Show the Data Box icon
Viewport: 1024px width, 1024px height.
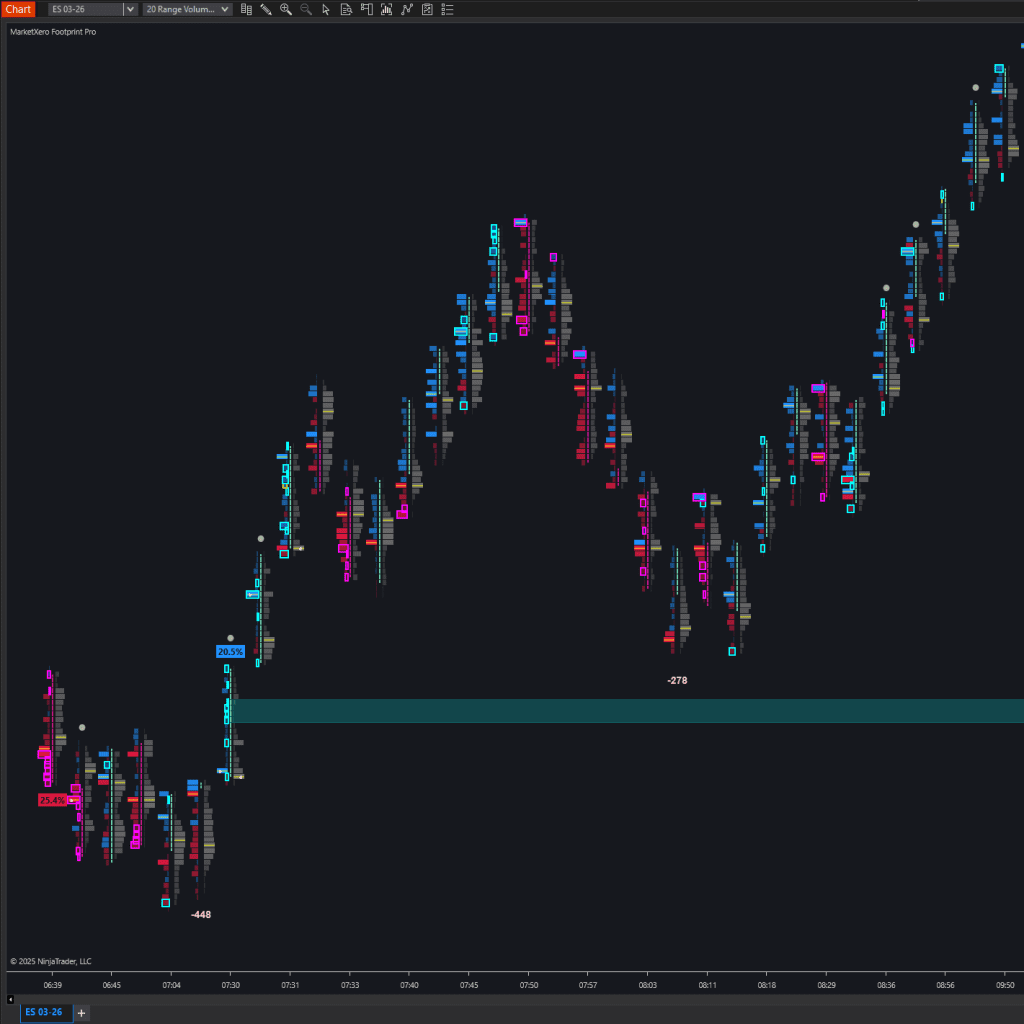(x=346, y=9)
